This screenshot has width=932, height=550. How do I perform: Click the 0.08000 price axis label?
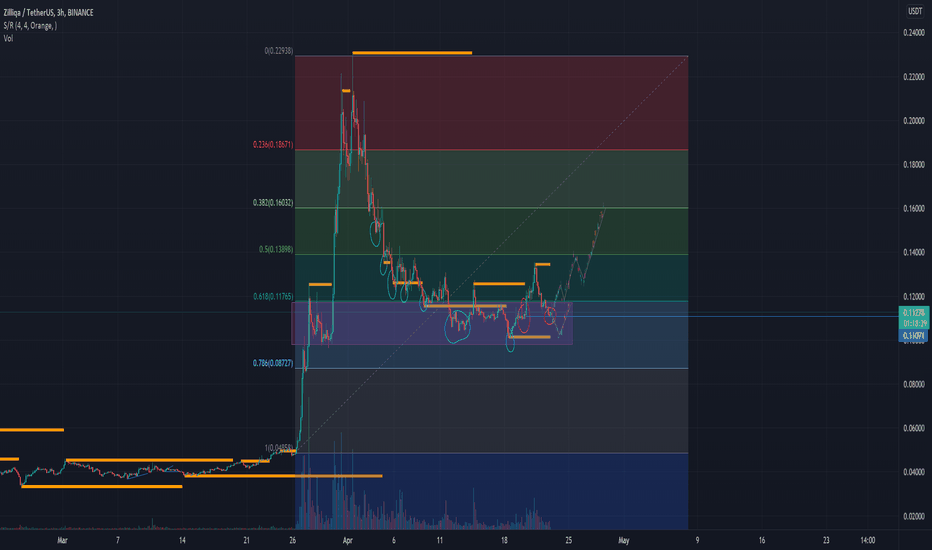[914, 385]
